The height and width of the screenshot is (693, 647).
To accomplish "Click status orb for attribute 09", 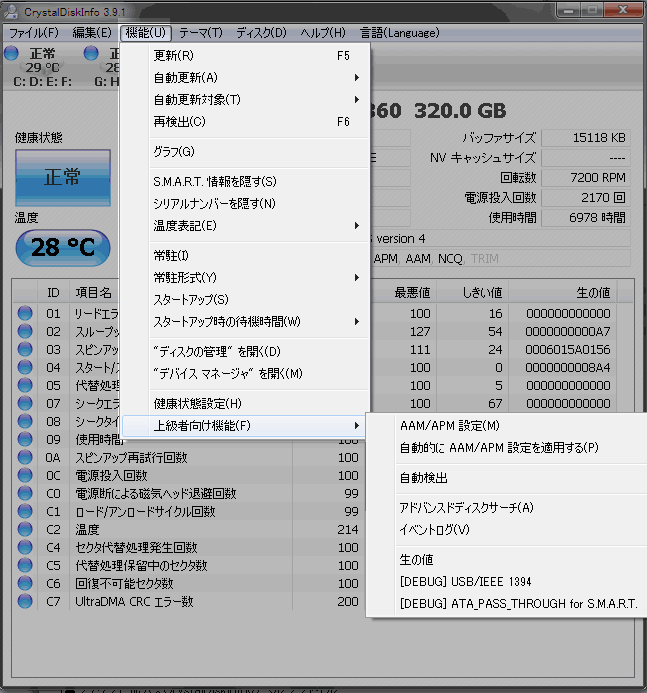I will 25,439.
